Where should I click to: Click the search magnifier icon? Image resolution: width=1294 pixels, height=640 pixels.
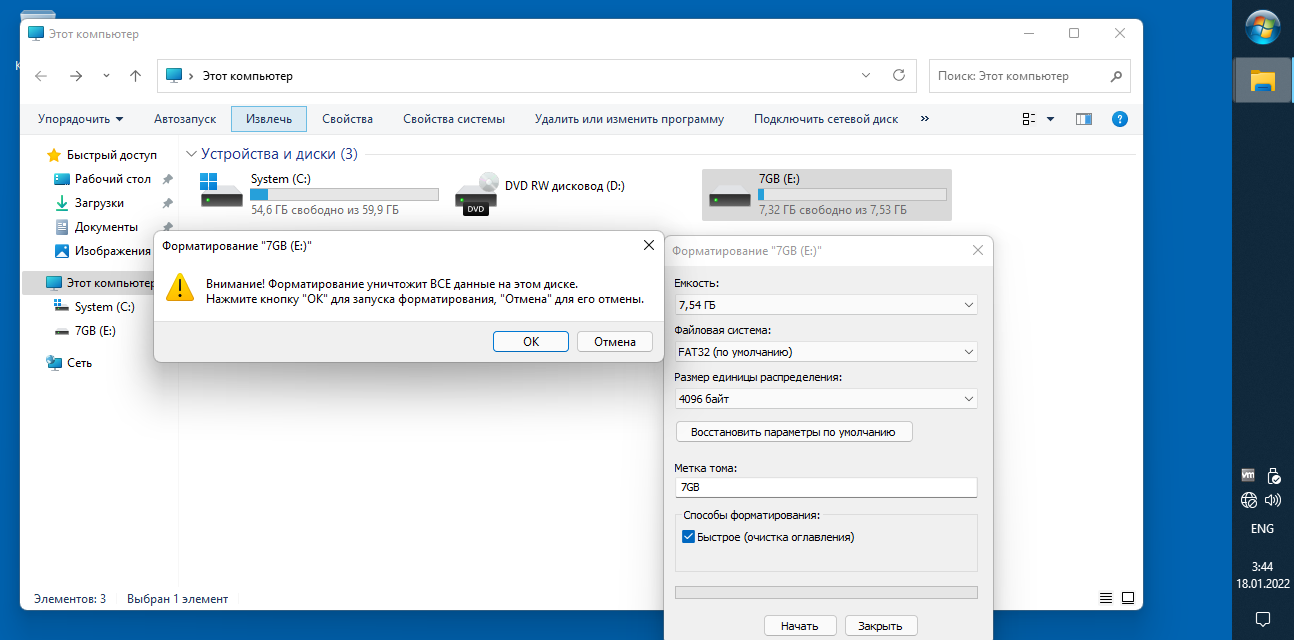[1117, 76]
